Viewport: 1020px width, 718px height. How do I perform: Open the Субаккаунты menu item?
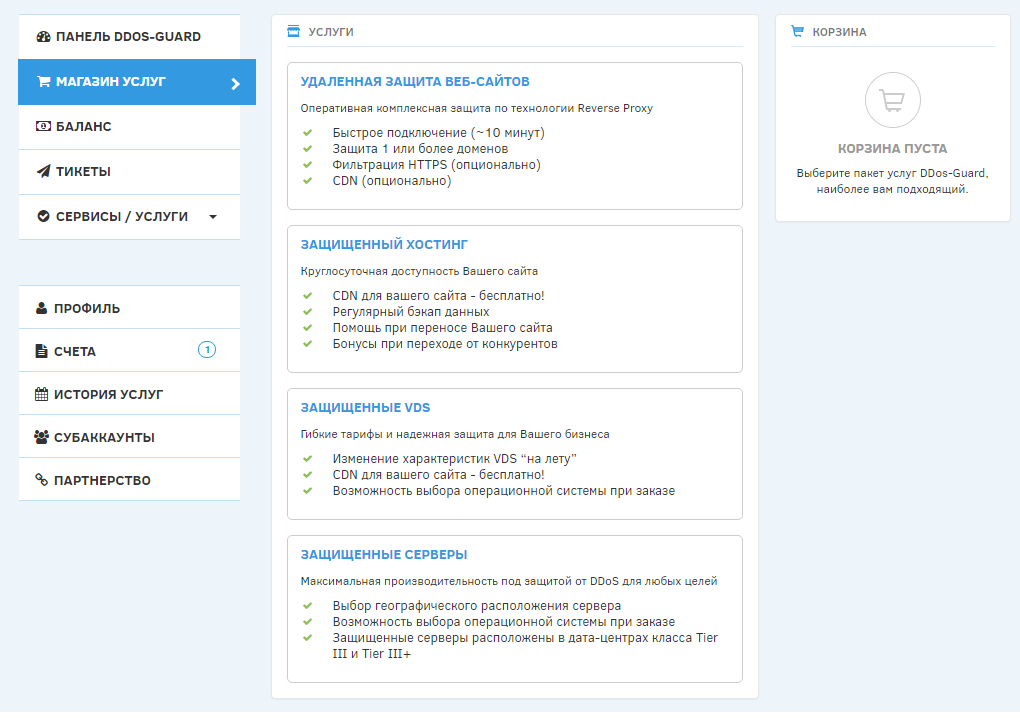coord(129,436)
